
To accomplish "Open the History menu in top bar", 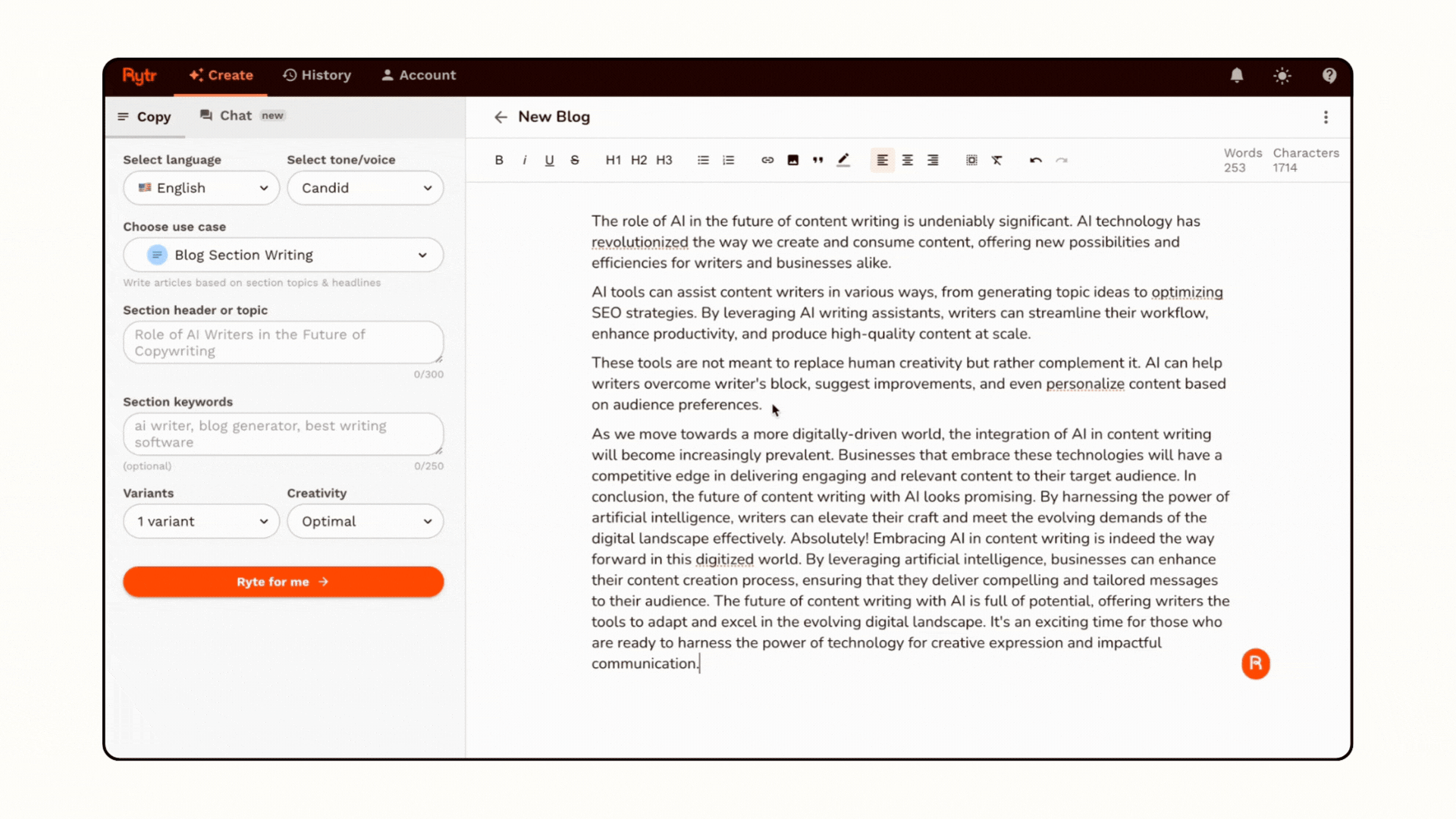I will (x=317, y=75).
